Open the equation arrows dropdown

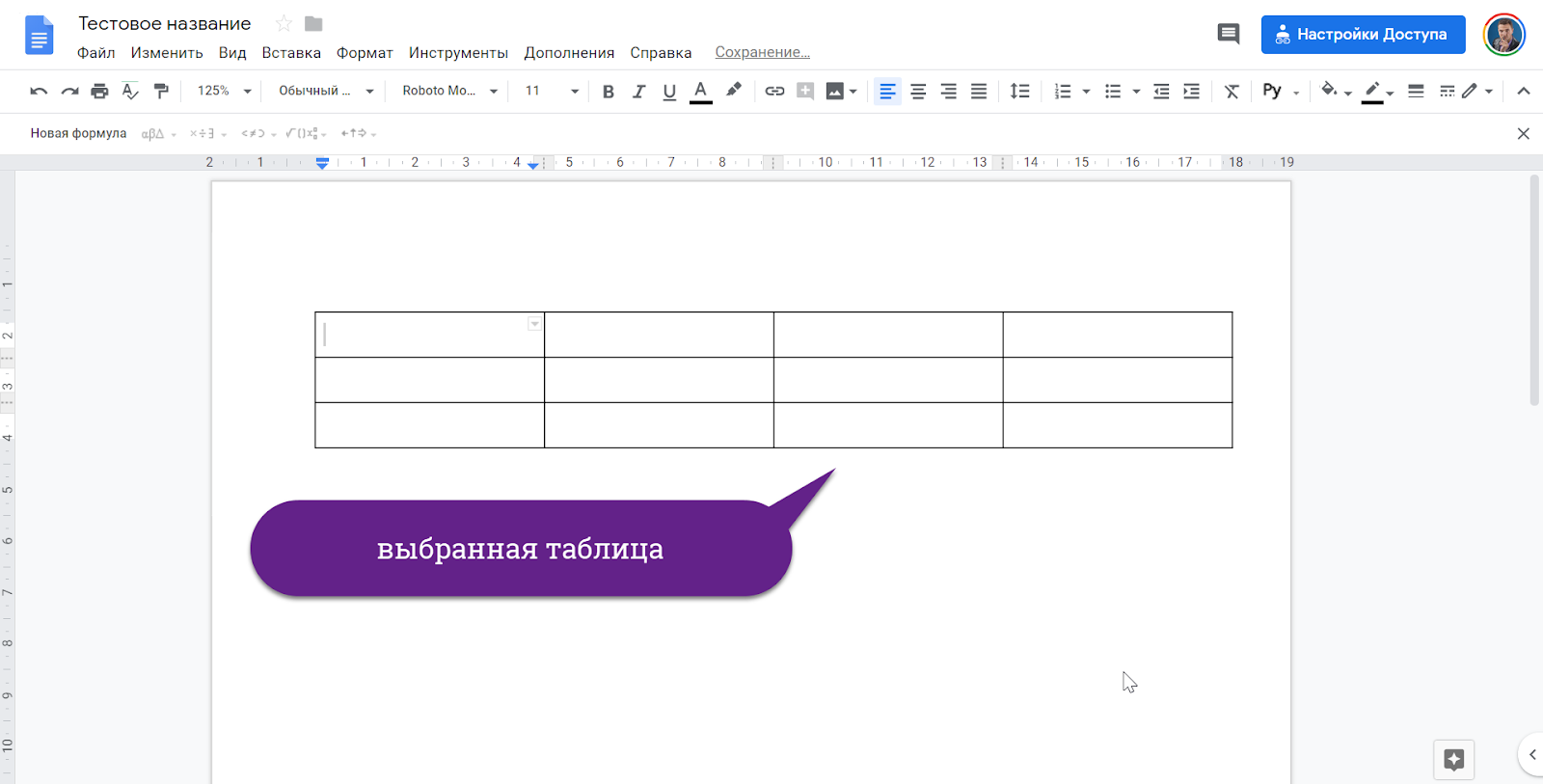click(358, 134)
